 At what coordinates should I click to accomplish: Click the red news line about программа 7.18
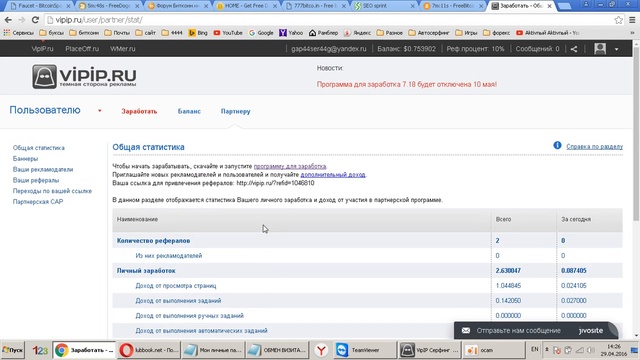[407, 84]
